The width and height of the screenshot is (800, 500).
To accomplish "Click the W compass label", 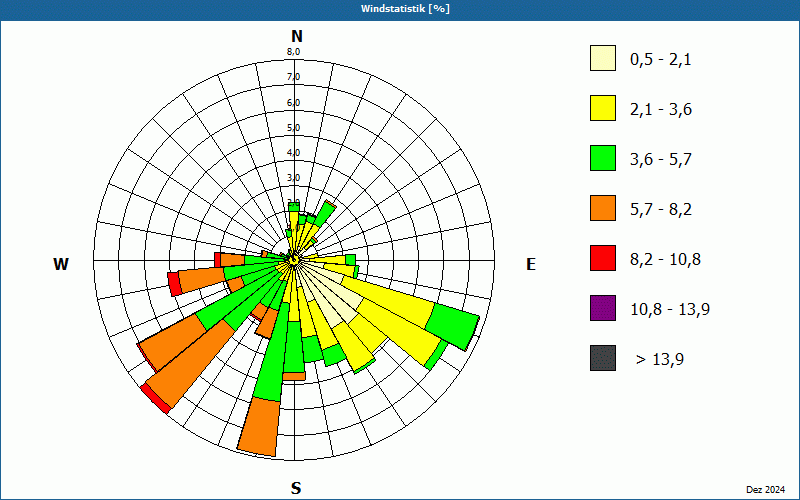I will tap(61, 264).
